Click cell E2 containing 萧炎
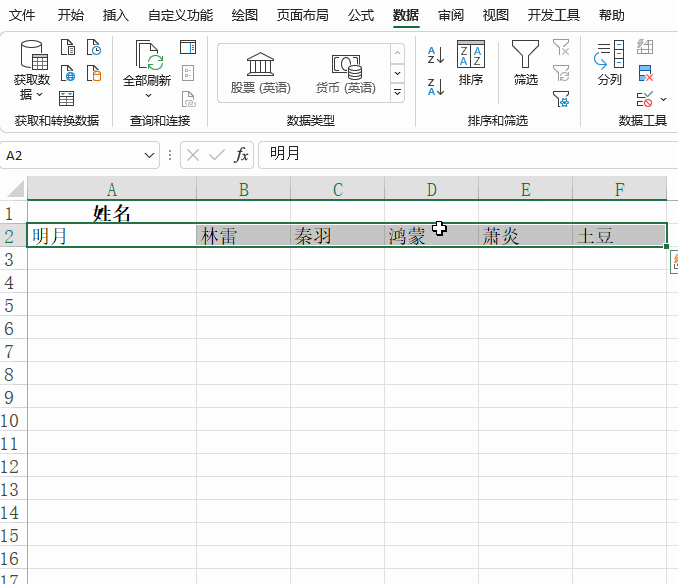Image resolution: width=678 pixels, height=584 pixels. click(x=525, y=236)
